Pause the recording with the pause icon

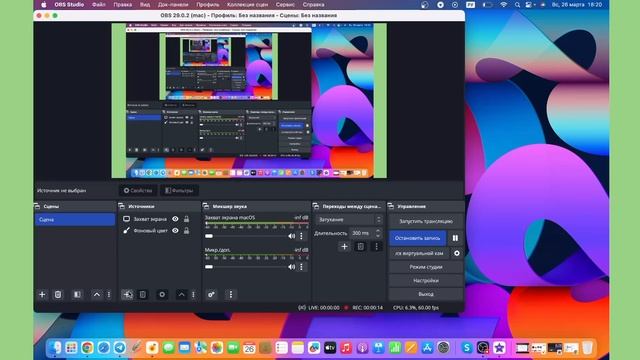(x=455, y=238)
